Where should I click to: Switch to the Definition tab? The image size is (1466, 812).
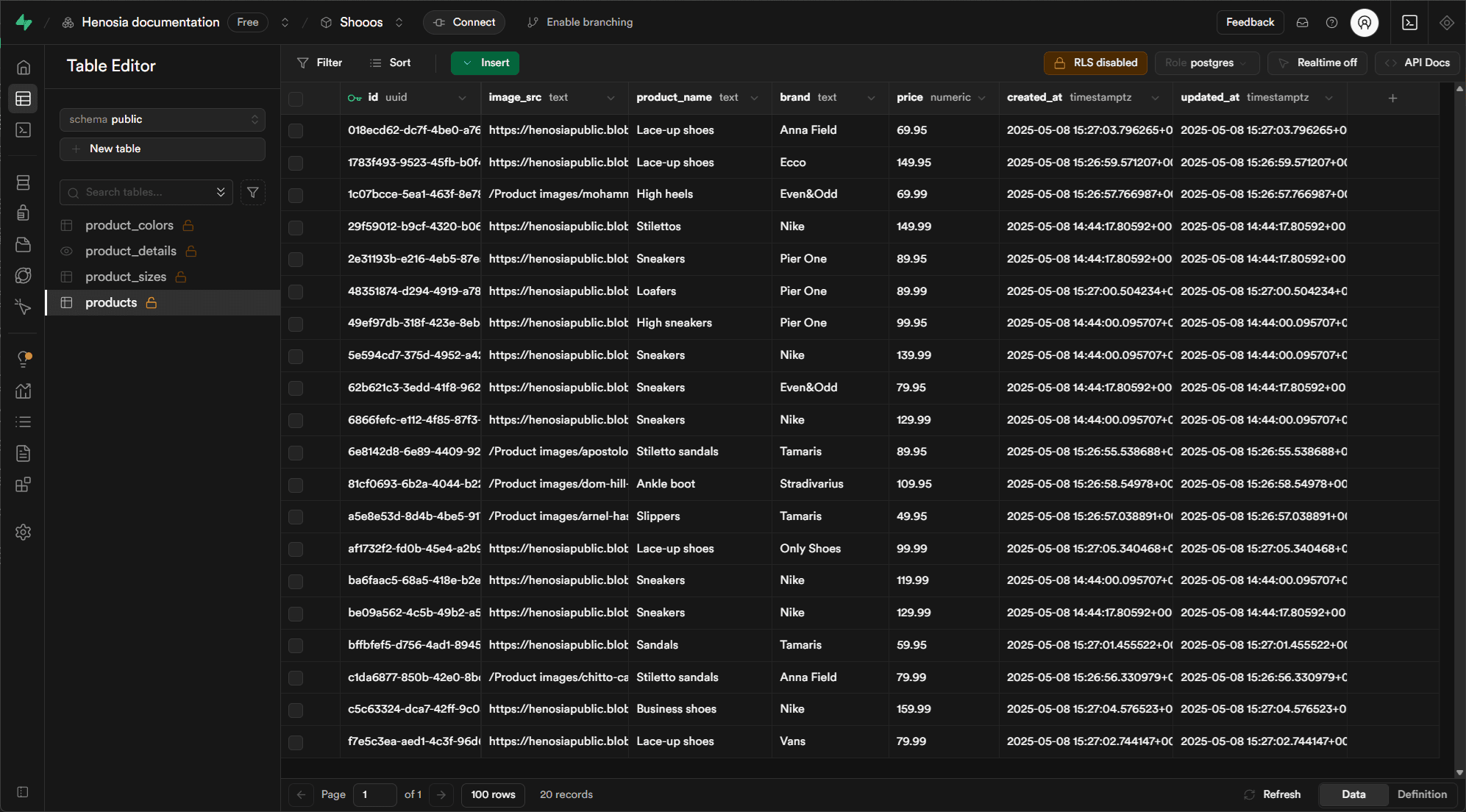coord(1422,795)
